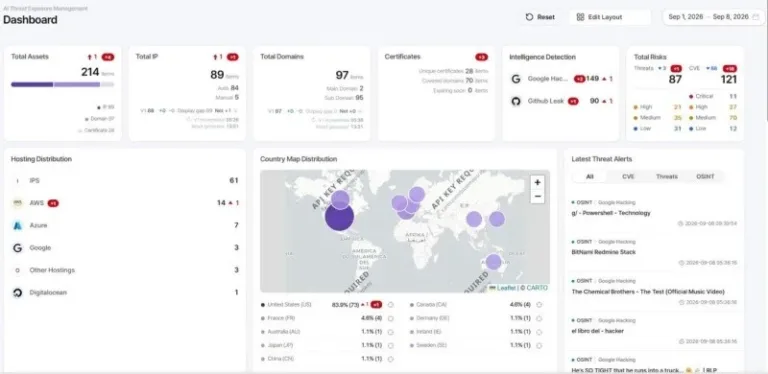Click the Google Hac... detection label
Screen dimensions: 768x374
point(548,79)
